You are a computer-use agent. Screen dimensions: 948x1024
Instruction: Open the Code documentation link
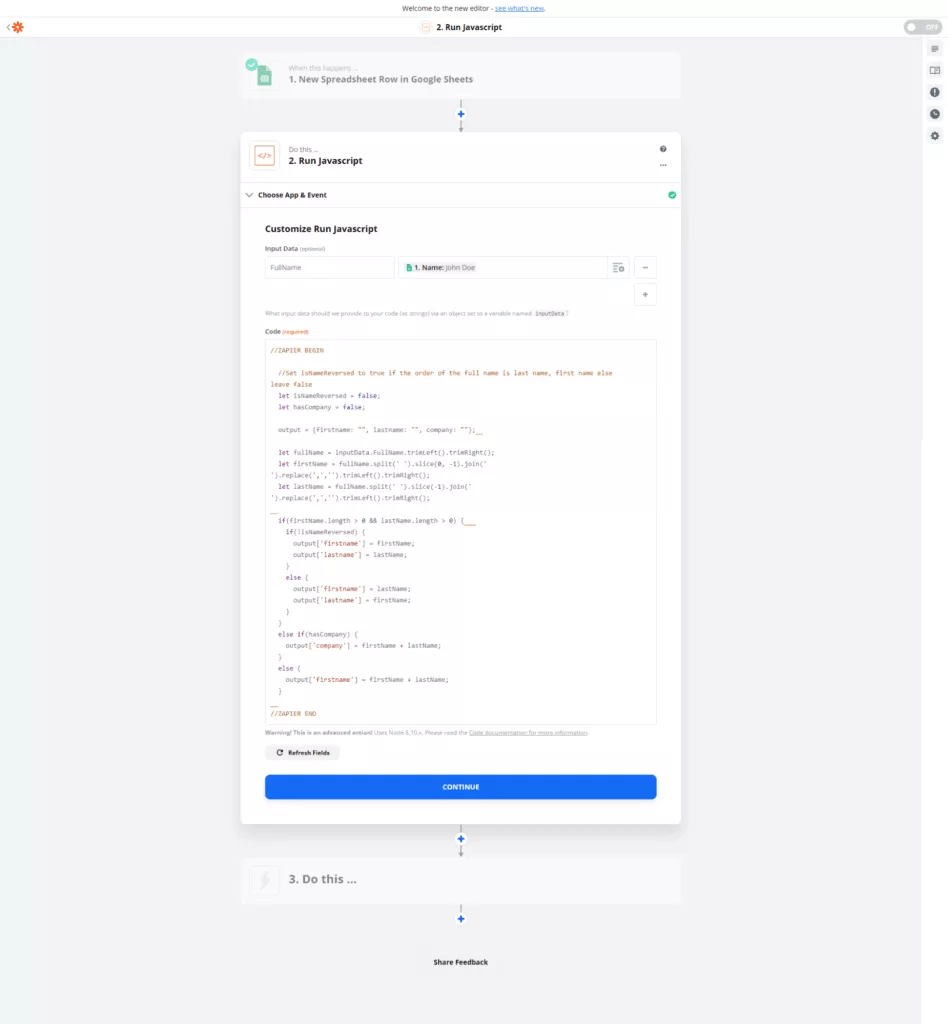click(x=528, y=733)
